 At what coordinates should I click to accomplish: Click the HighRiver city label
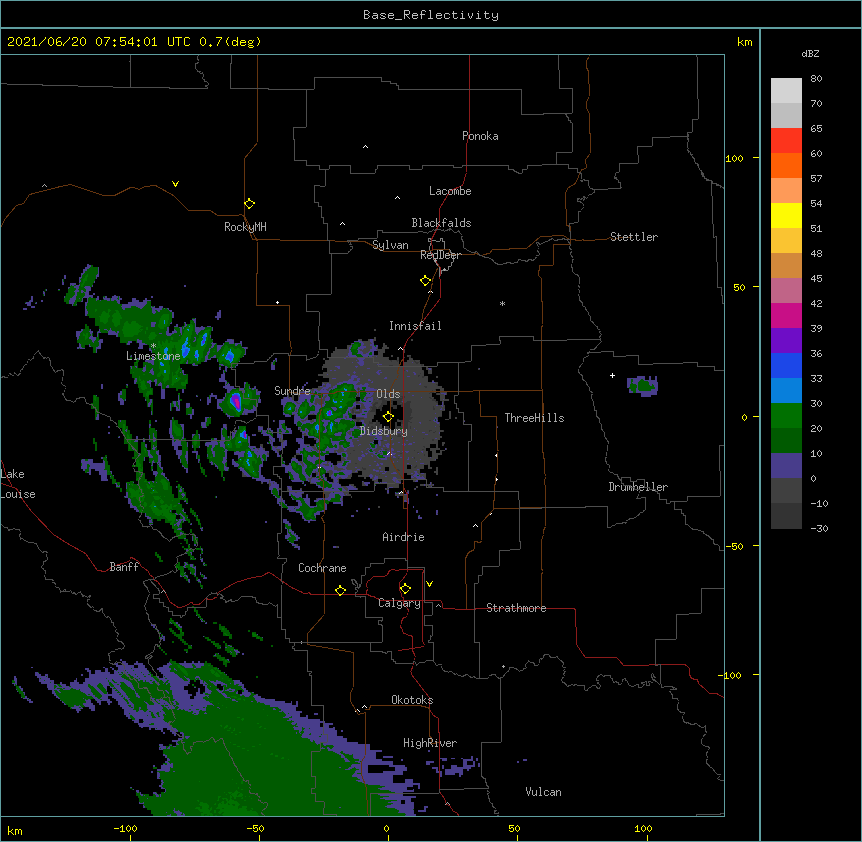pyautogui.click(x=430, y=743)
